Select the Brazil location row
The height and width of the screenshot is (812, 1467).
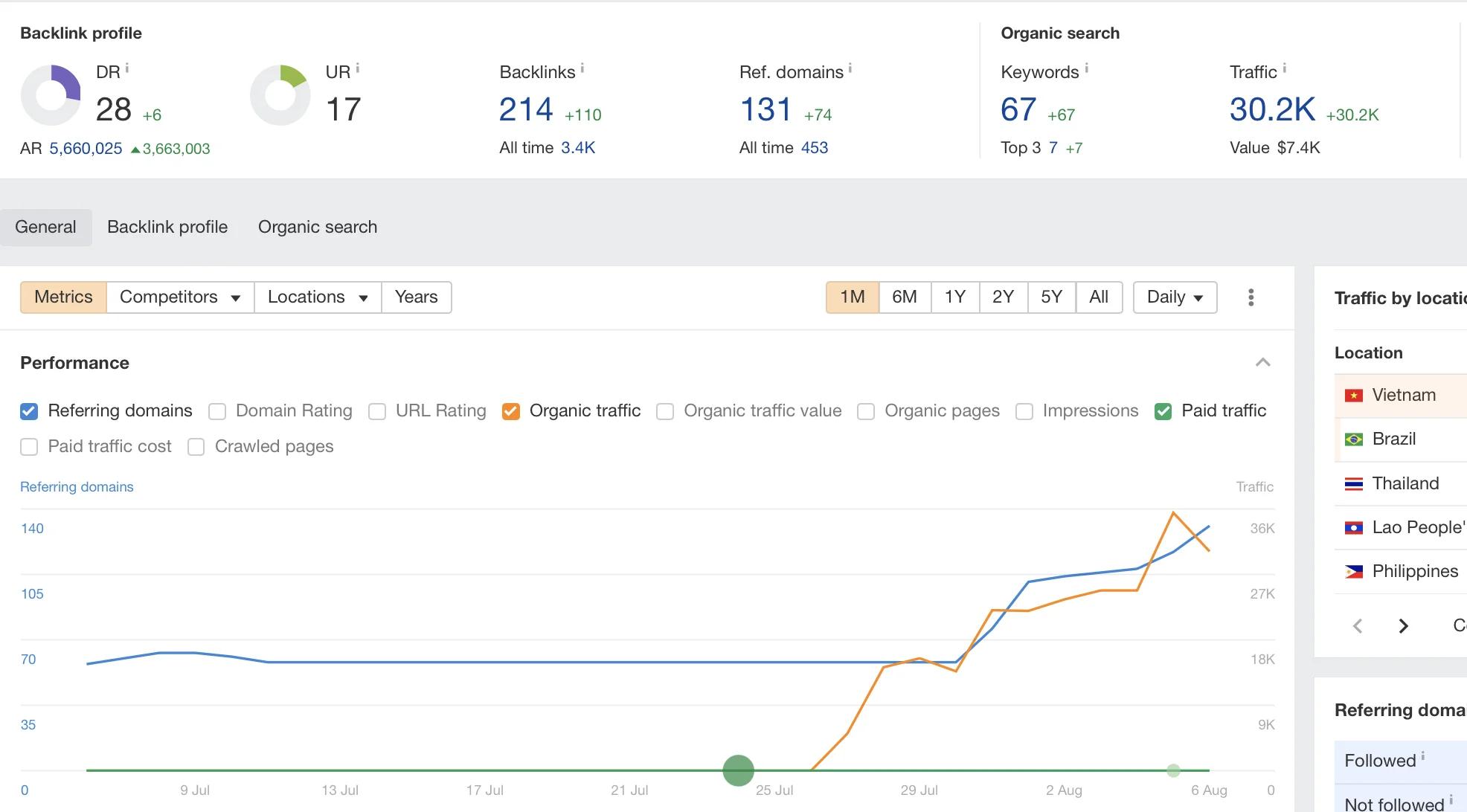pos(1401,439)
